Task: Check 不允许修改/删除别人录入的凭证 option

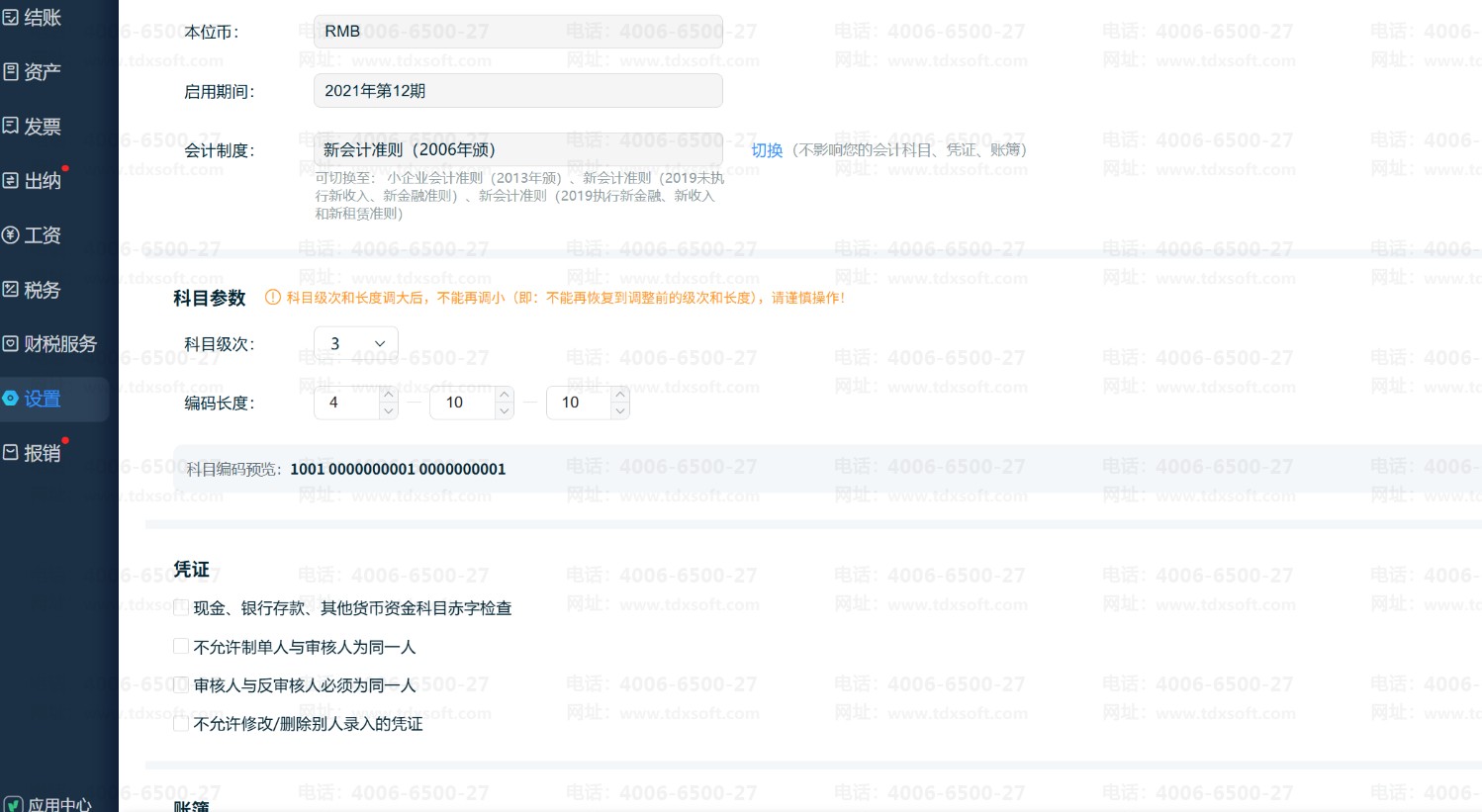Action: coord(181,724)
